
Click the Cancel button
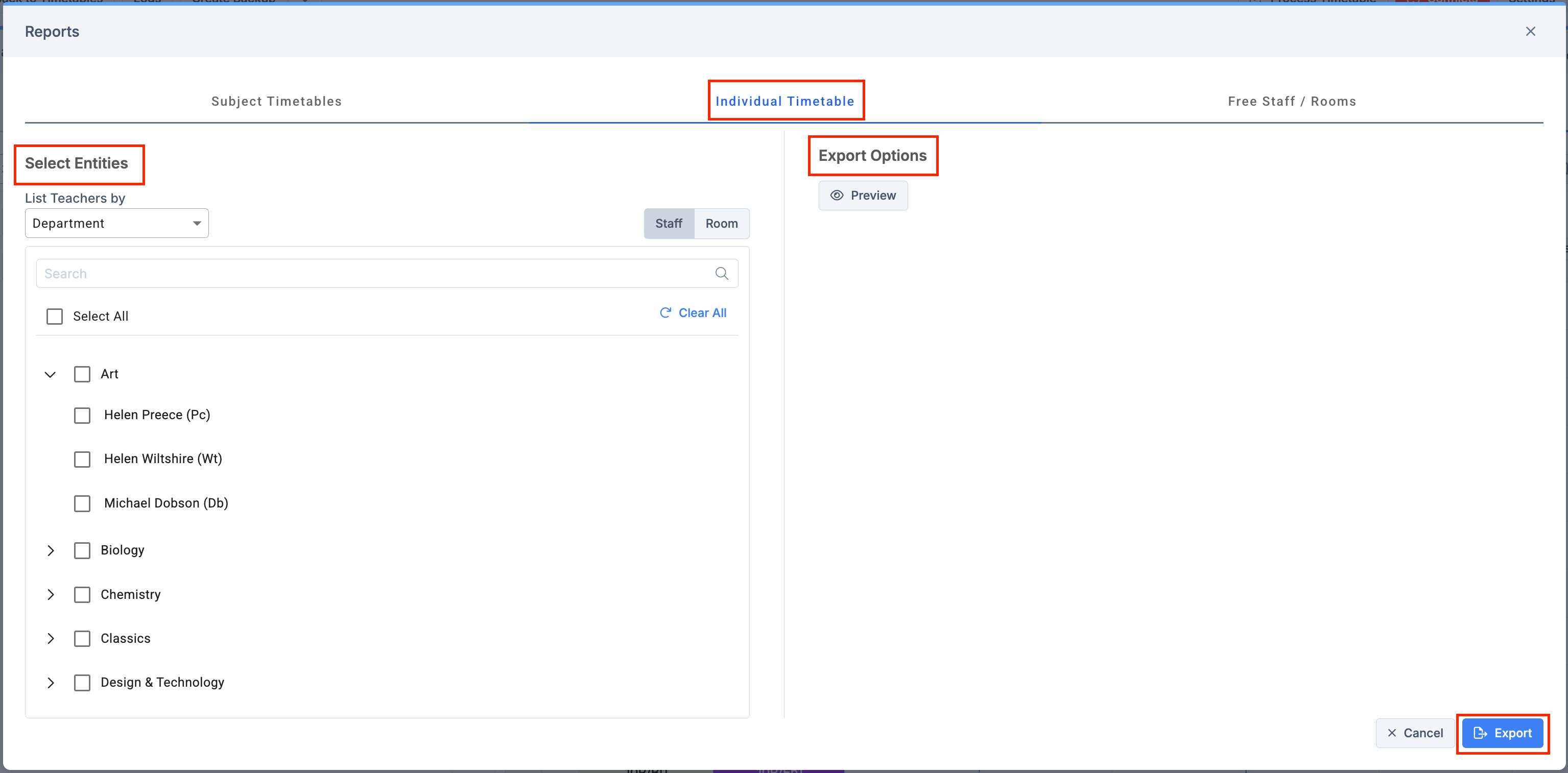tap(1415, 733)
